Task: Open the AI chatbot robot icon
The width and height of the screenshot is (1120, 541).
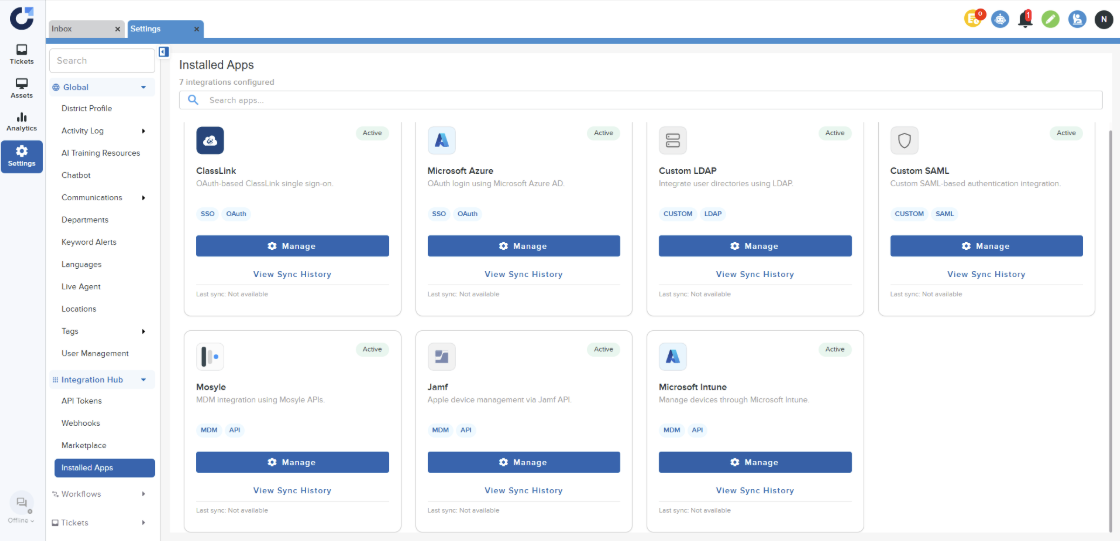Action: coord(1000,19)
